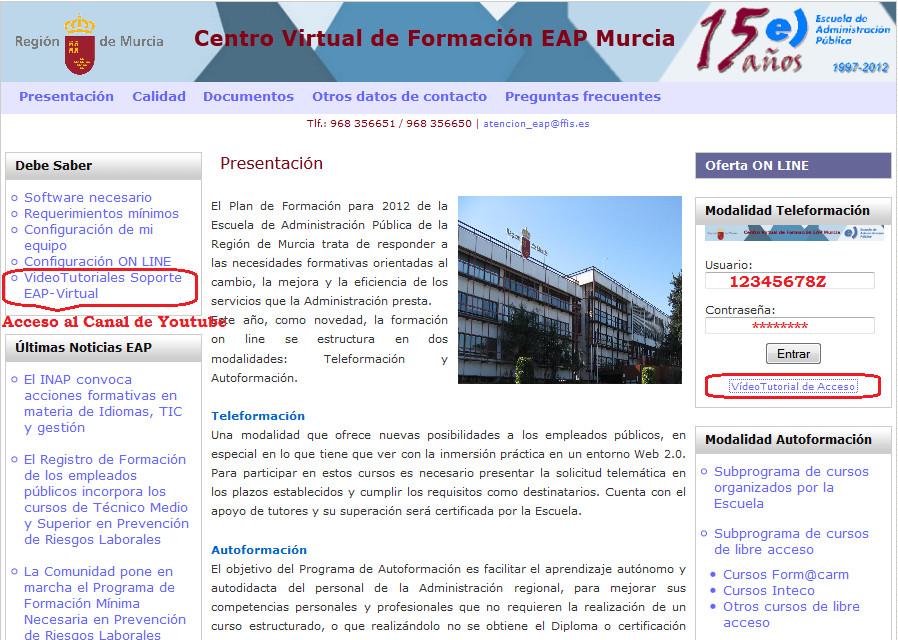This screenshot has height=640, width=898.
Task: Go to the Documentos menu item
Action: tap(249, 97)
